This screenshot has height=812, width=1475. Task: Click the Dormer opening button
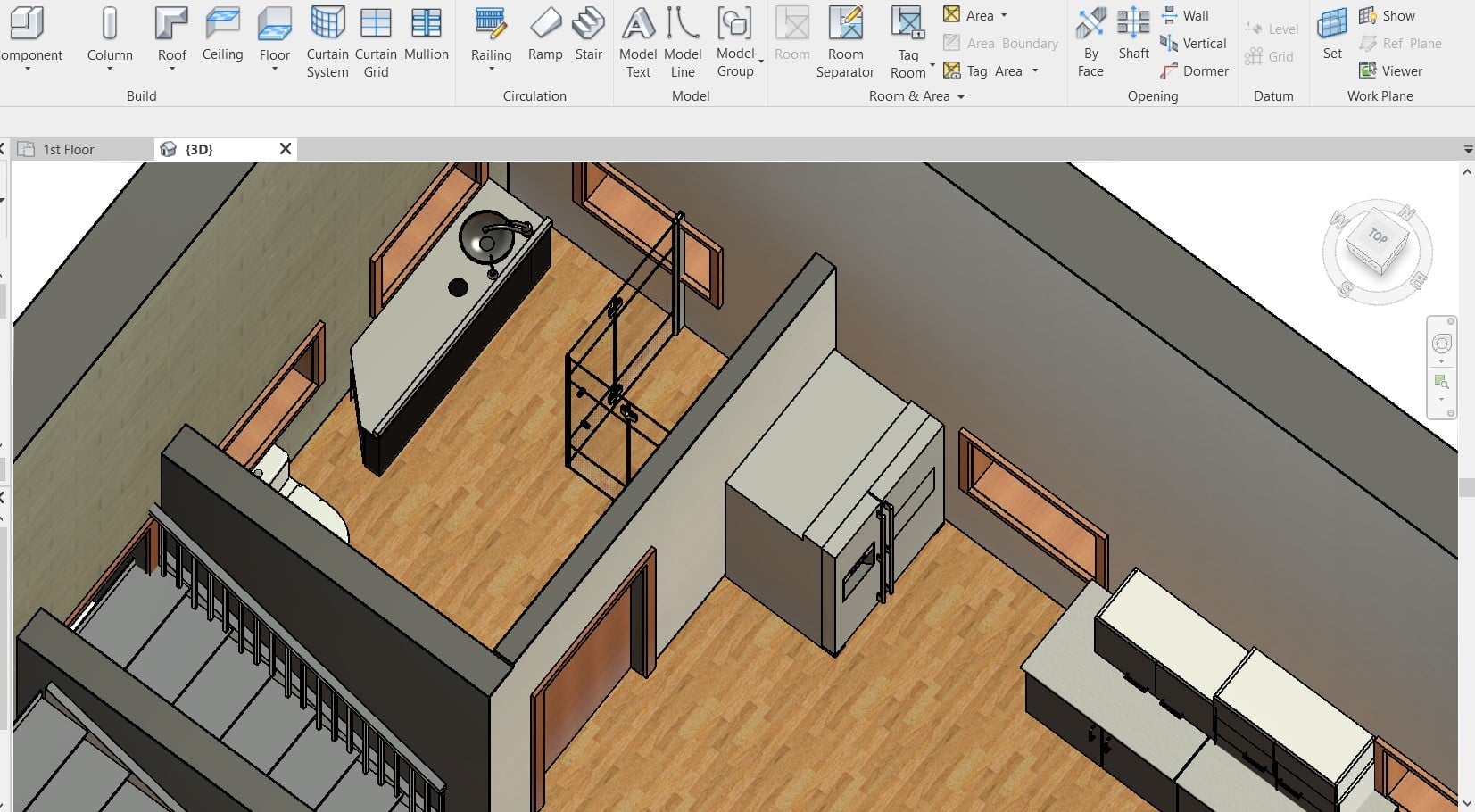click(x=1195, y=70)
